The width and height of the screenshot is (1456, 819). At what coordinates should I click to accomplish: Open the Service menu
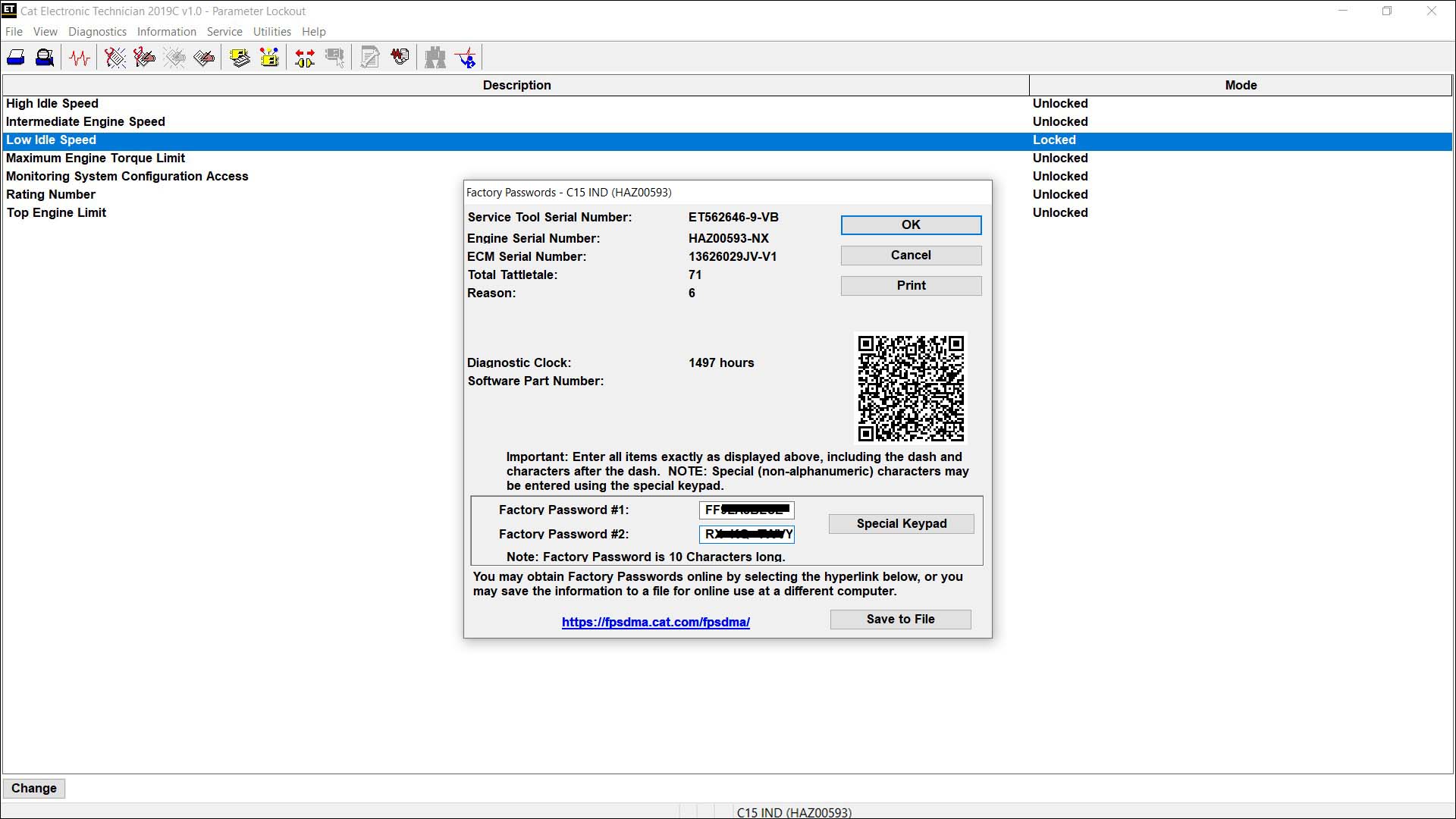click(224, 32)
